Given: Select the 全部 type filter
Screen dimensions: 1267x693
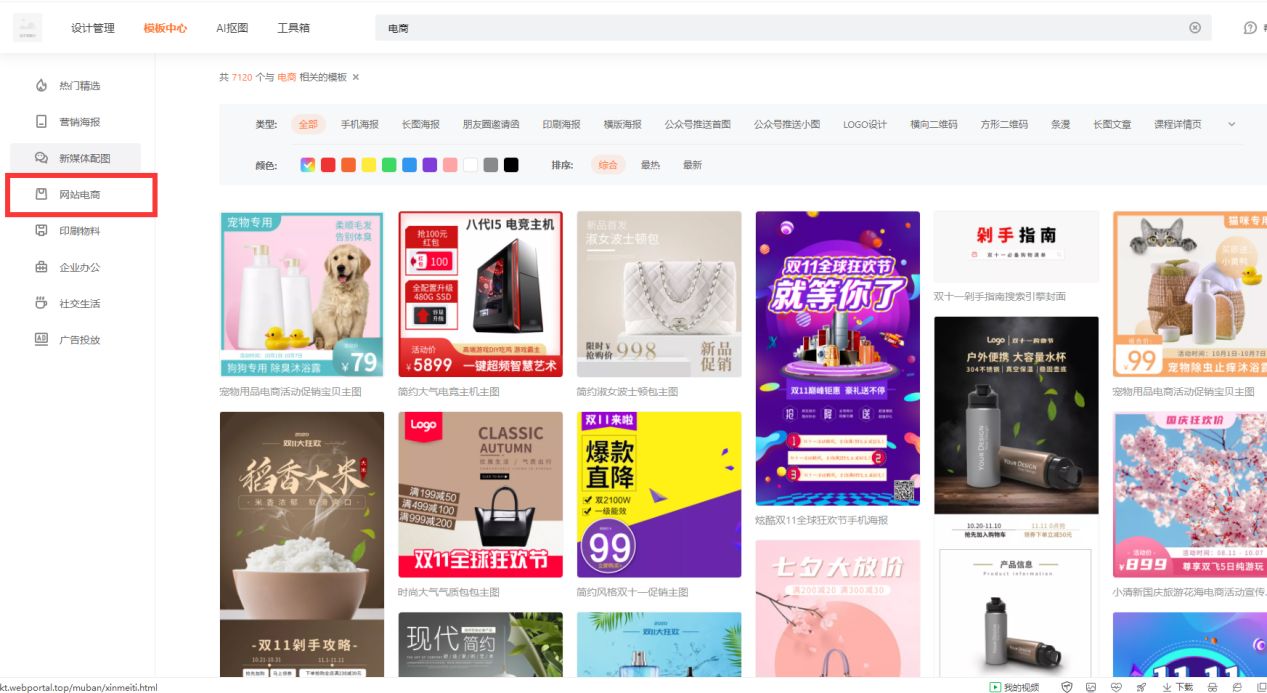Looking at the screenshot, I should tap(307, 125).
